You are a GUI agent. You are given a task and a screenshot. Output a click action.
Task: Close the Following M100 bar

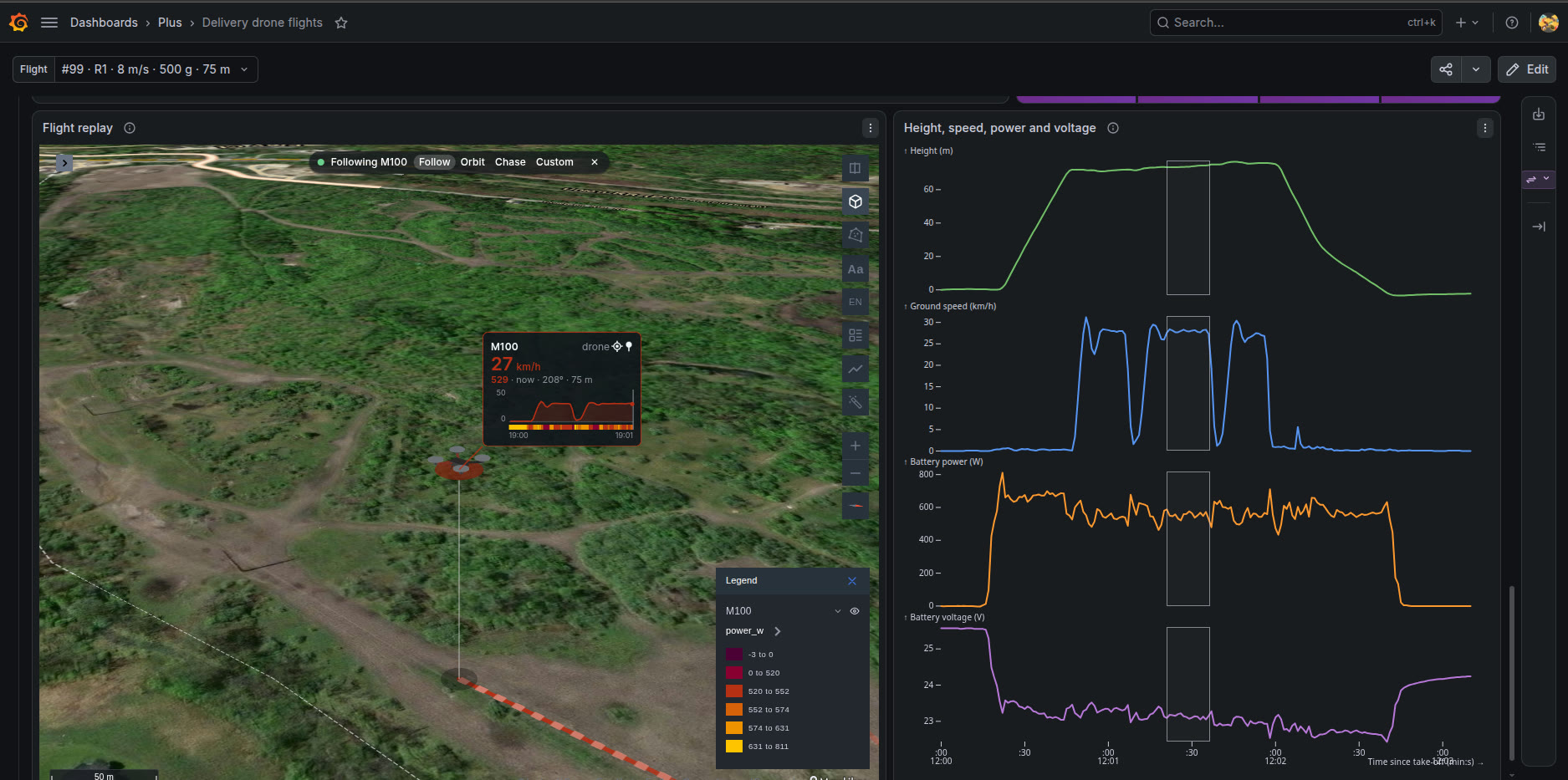(x=595, y=162)
